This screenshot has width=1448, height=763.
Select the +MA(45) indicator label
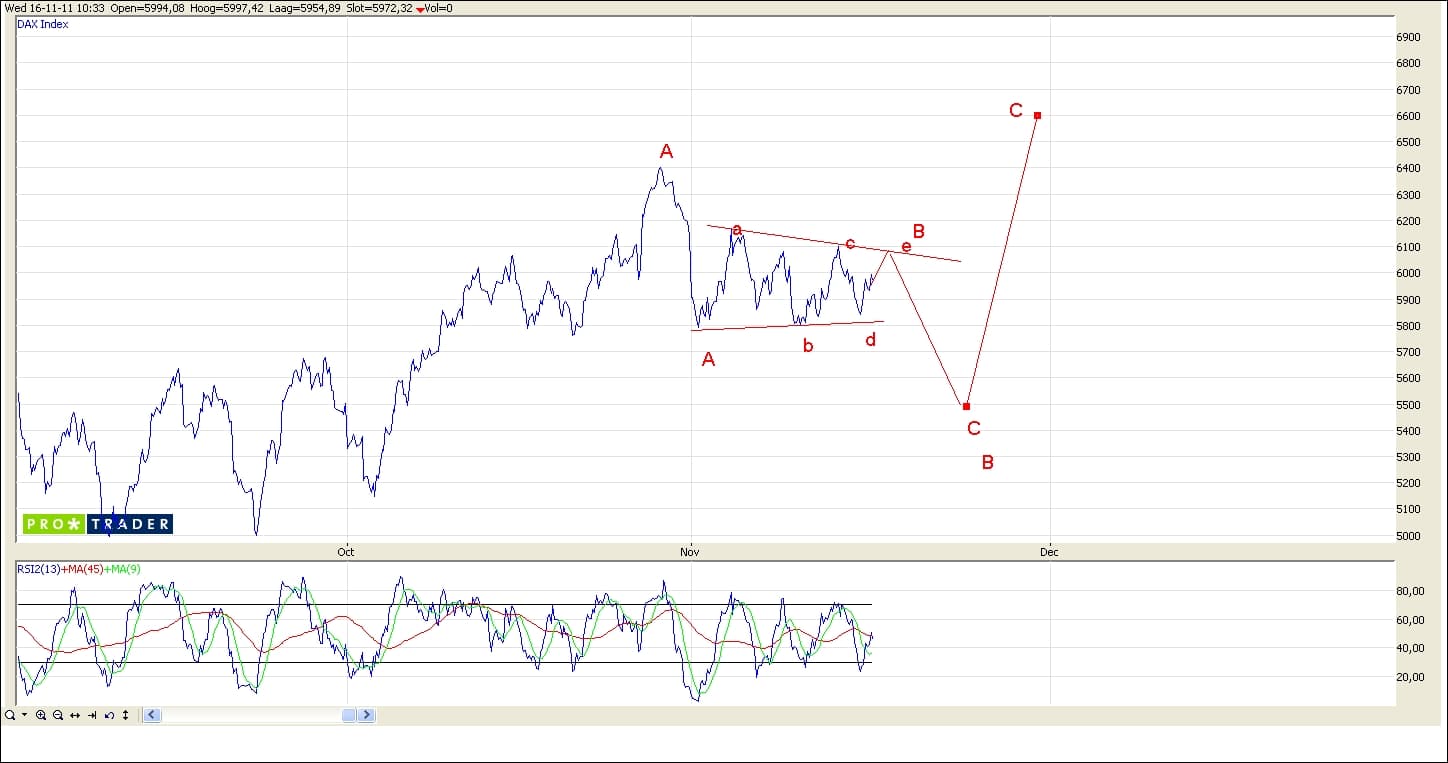82,569
